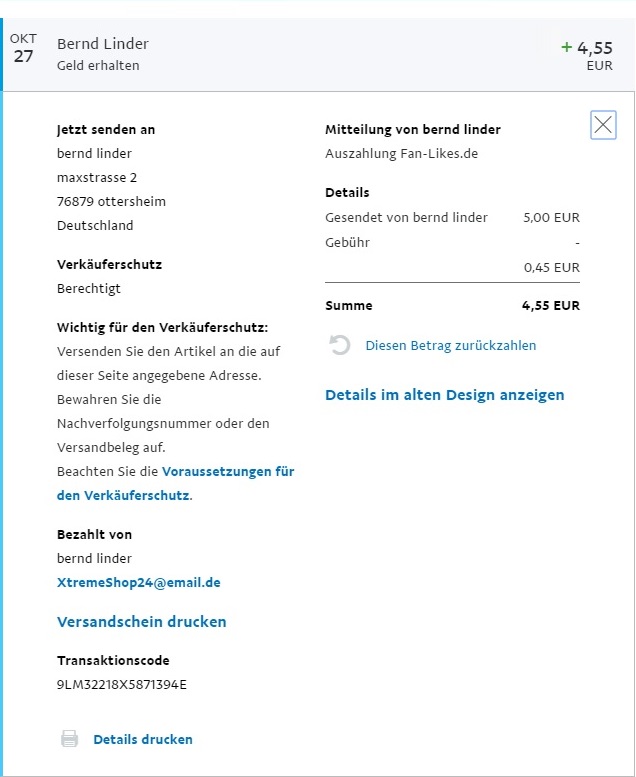Click the OKT 27 date badge
Viewport: 636px width, 777px height.
23,48
